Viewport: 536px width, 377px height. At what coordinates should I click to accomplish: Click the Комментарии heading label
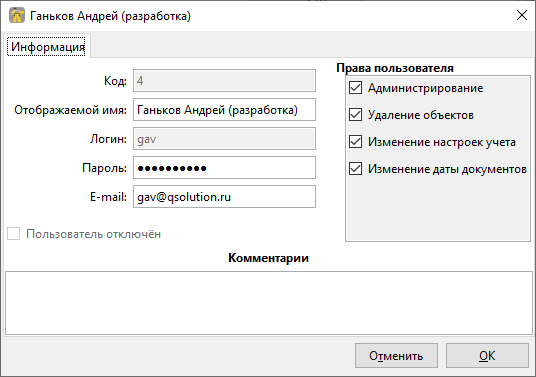[268, 258]
